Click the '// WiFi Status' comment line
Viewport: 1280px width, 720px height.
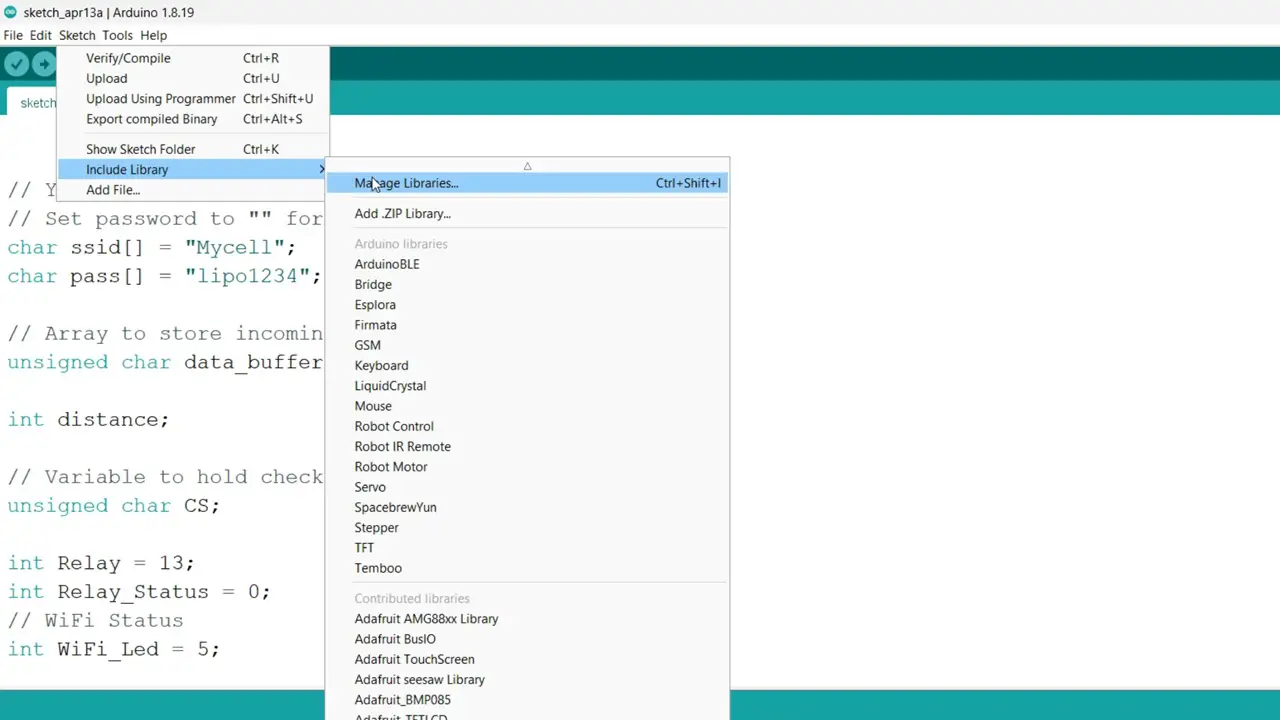tap(95, 620)
